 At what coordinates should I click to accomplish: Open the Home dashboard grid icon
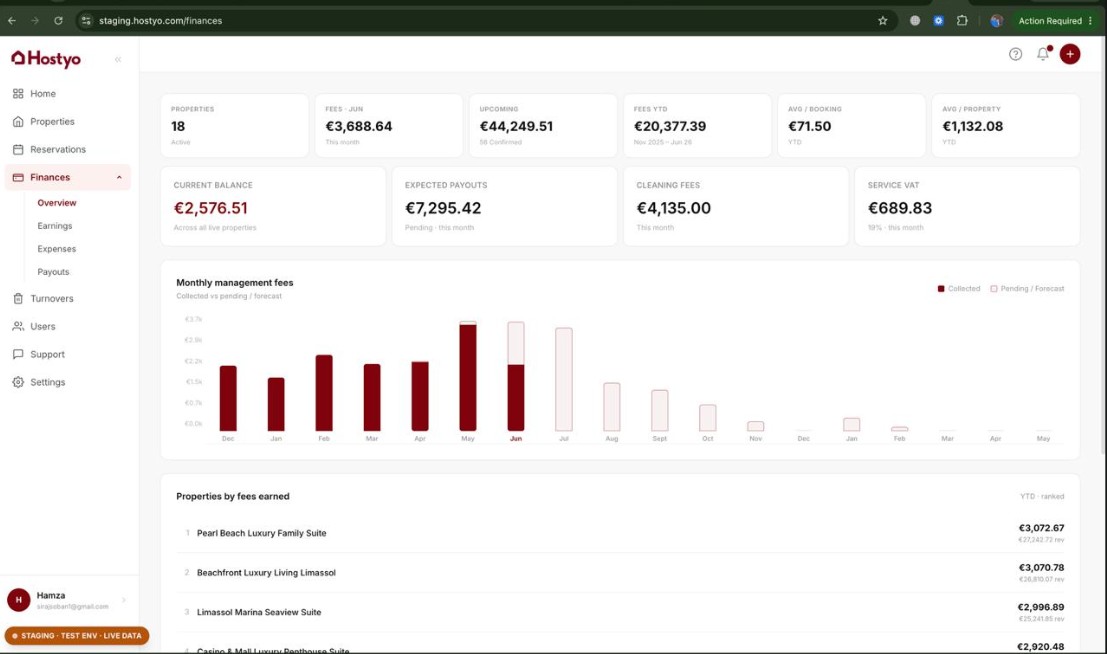click(18, 93)
